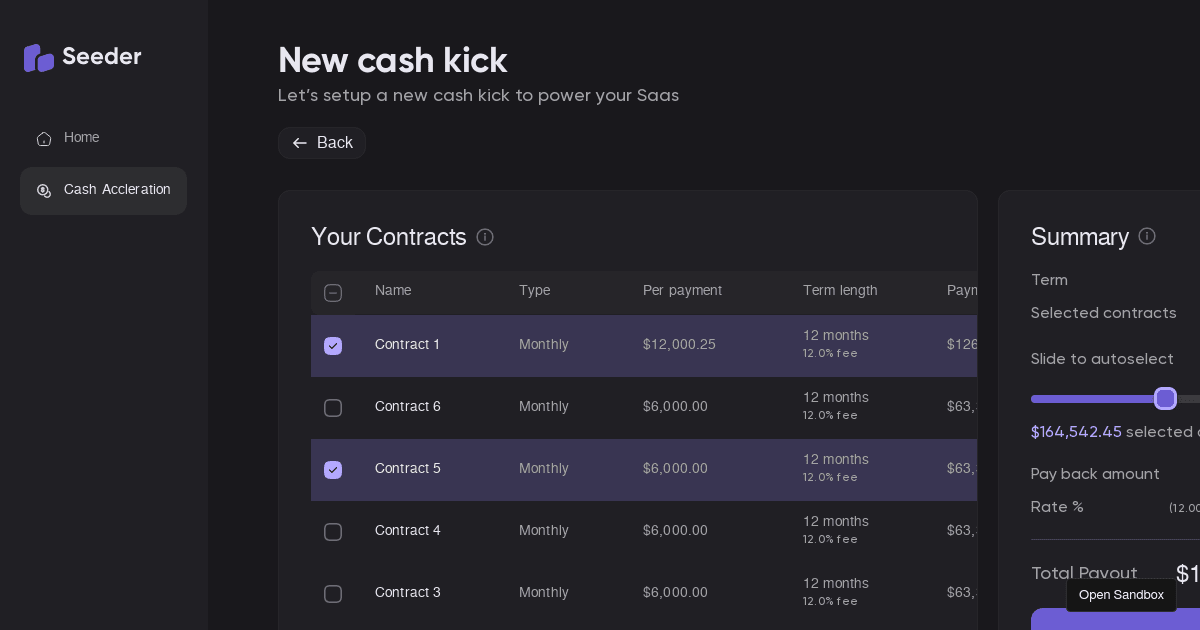
Task: Check the Contract 6 checkbox
Action: point(333,408)
